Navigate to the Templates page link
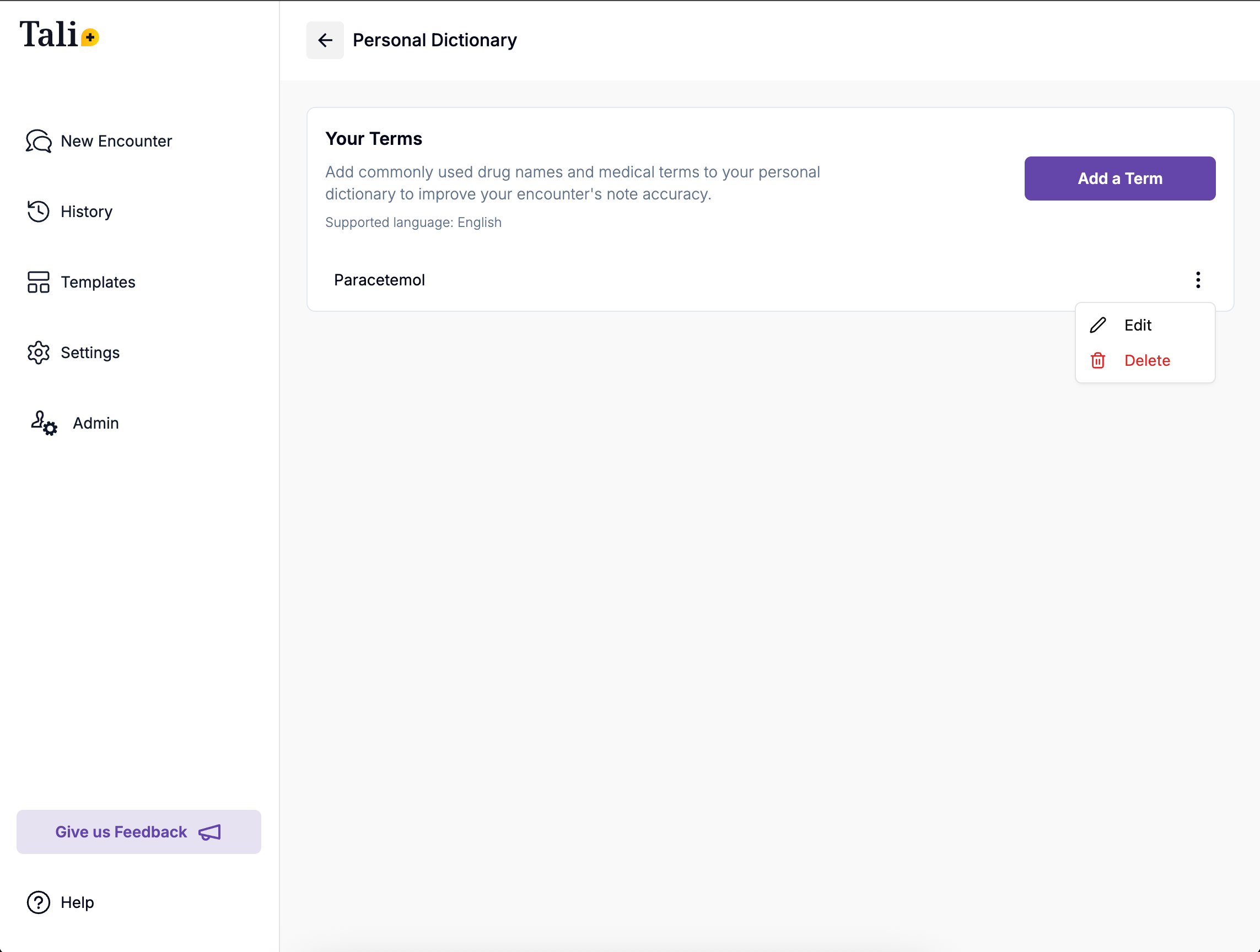Screen dimensions: 1260x952 pos(98,282)
